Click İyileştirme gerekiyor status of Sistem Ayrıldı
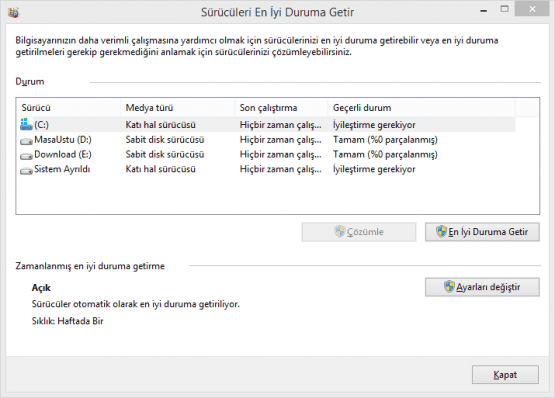The width and height of the screenshot is (555, 398). click(x=374, y=169)
